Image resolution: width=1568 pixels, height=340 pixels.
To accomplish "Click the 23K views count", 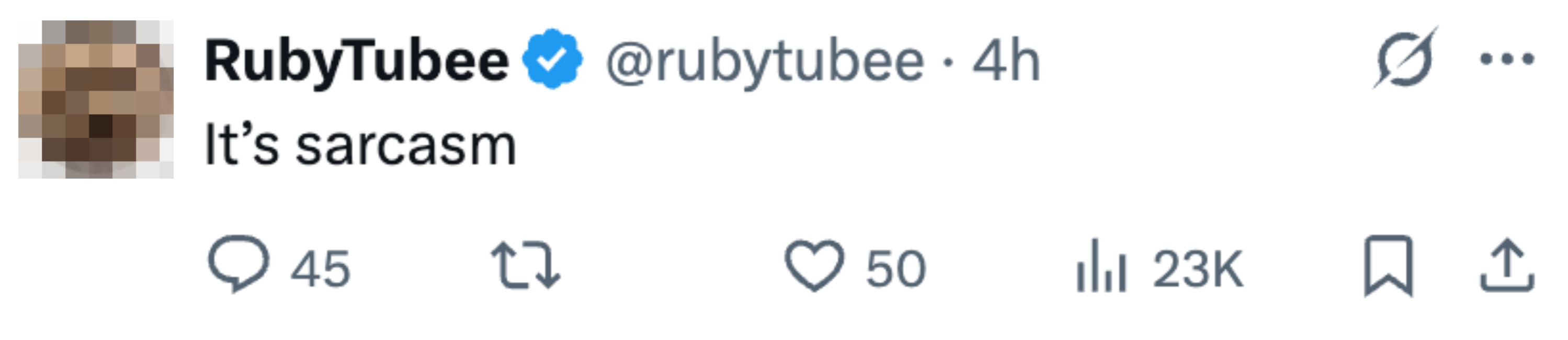I will pyautogui.click(x=1198, y=268).
